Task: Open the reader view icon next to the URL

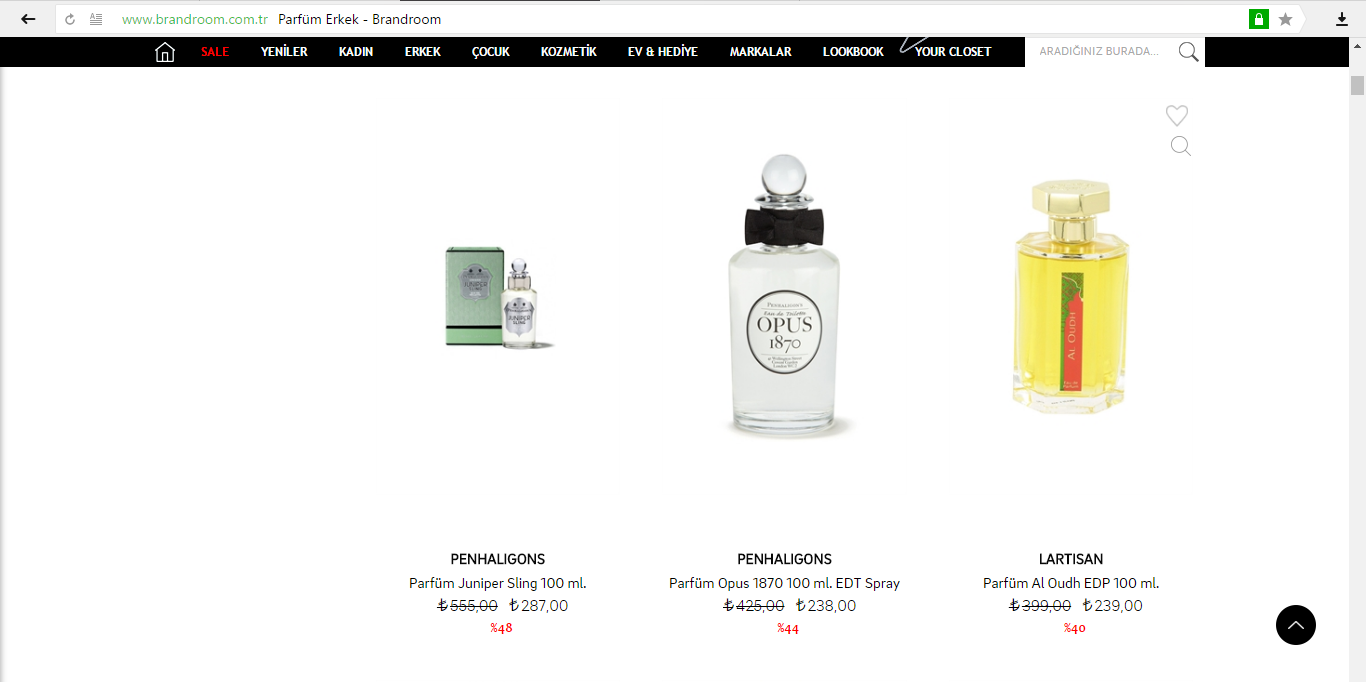Action: tap(96, 19)
